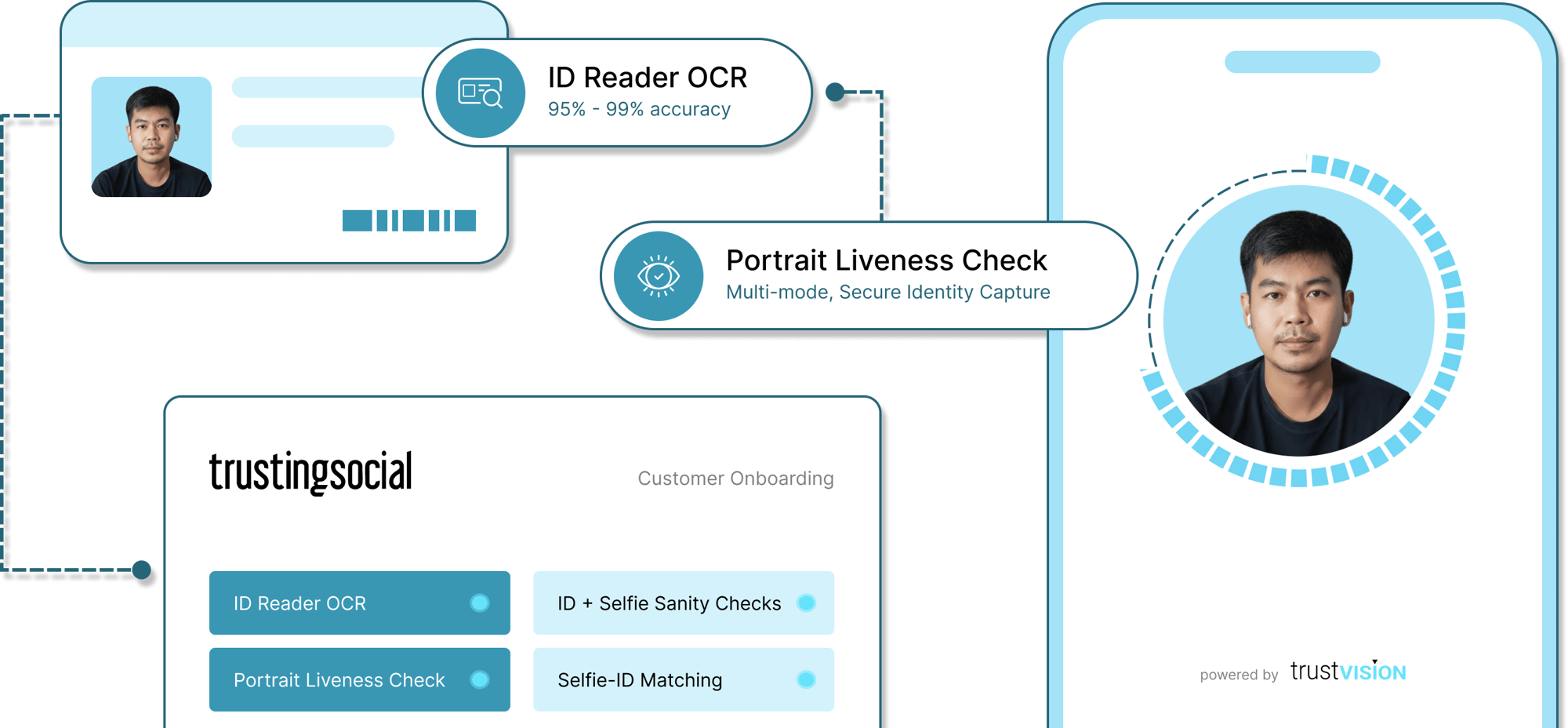The image size is (1568, 728).
Task: Toggle the Selfie-ID Matching switch
Action: pyautogui.click(x=806, y=680)
